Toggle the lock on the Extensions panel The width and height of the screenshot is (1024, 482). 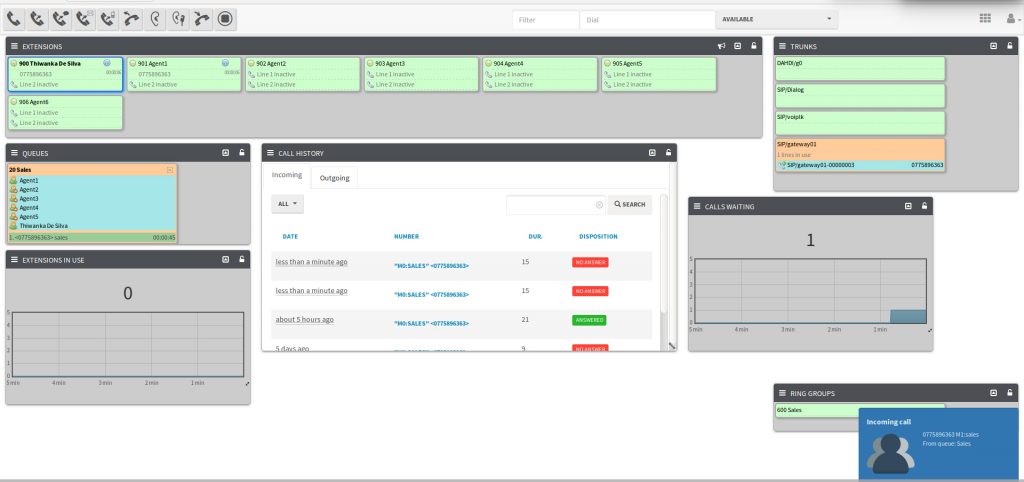coord(754,46)
